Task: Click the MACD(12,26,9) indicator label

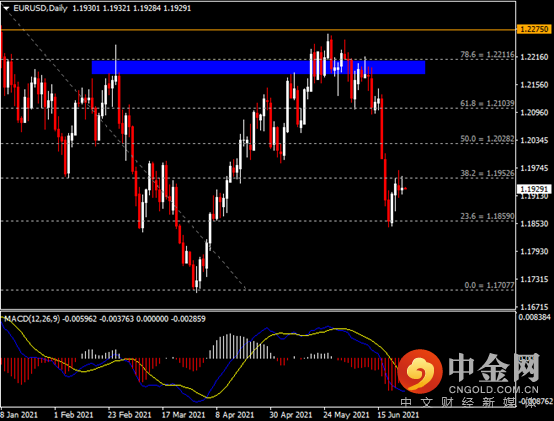Action: pos(32,319)
